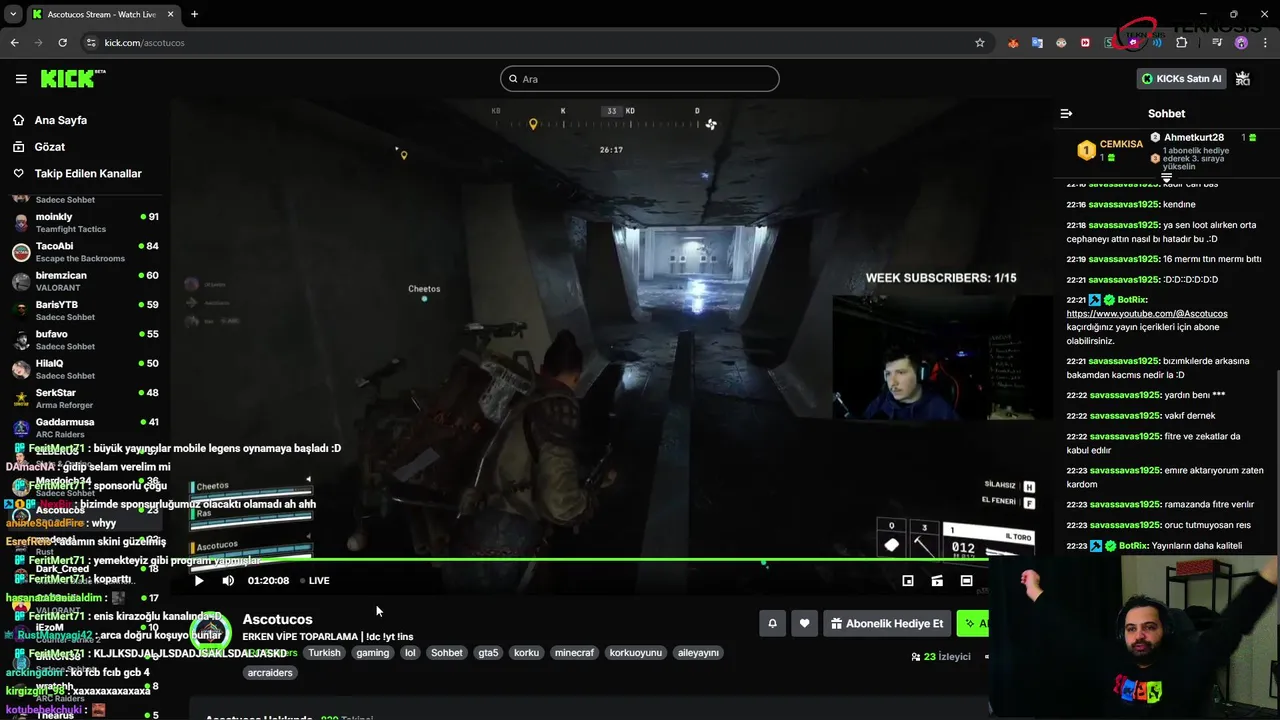Open the Ascotucos channel name
The width and height of the screenshot is (1280, 720).
tap(277, 620)
